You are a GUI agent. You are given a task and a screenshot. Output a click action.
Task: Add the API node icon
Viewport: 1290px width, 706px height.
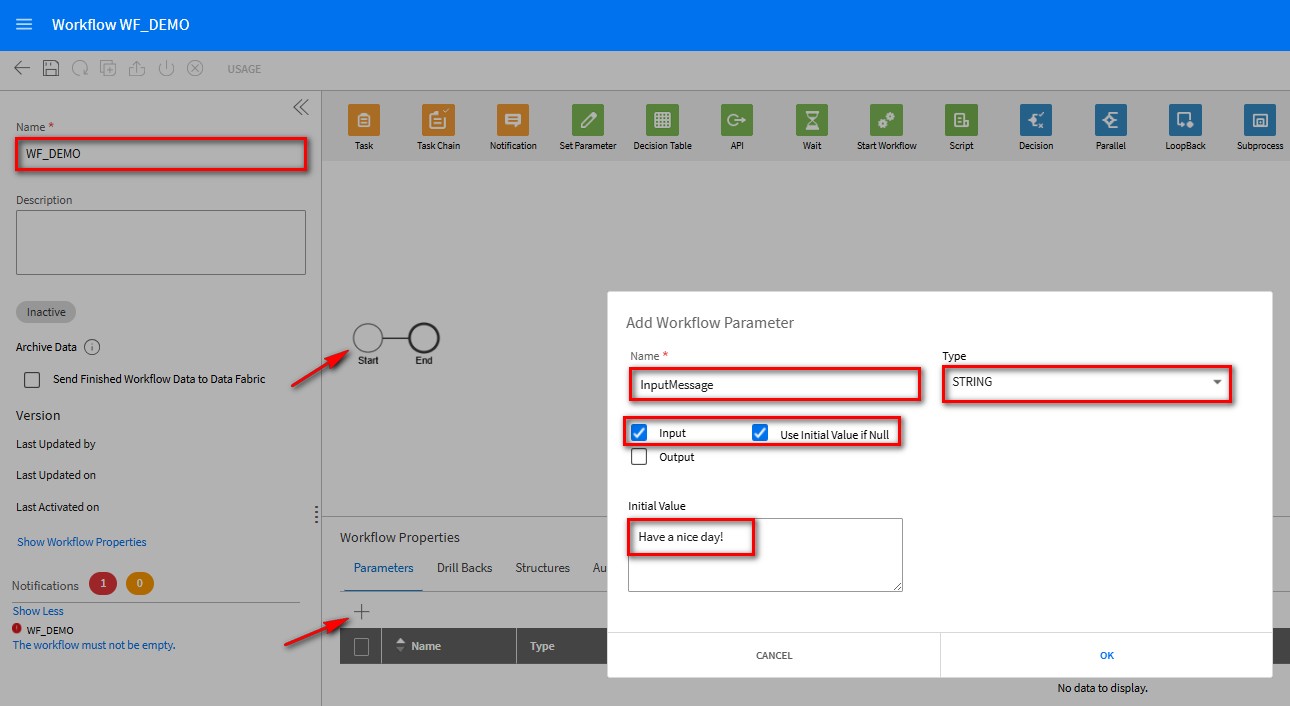737,120
